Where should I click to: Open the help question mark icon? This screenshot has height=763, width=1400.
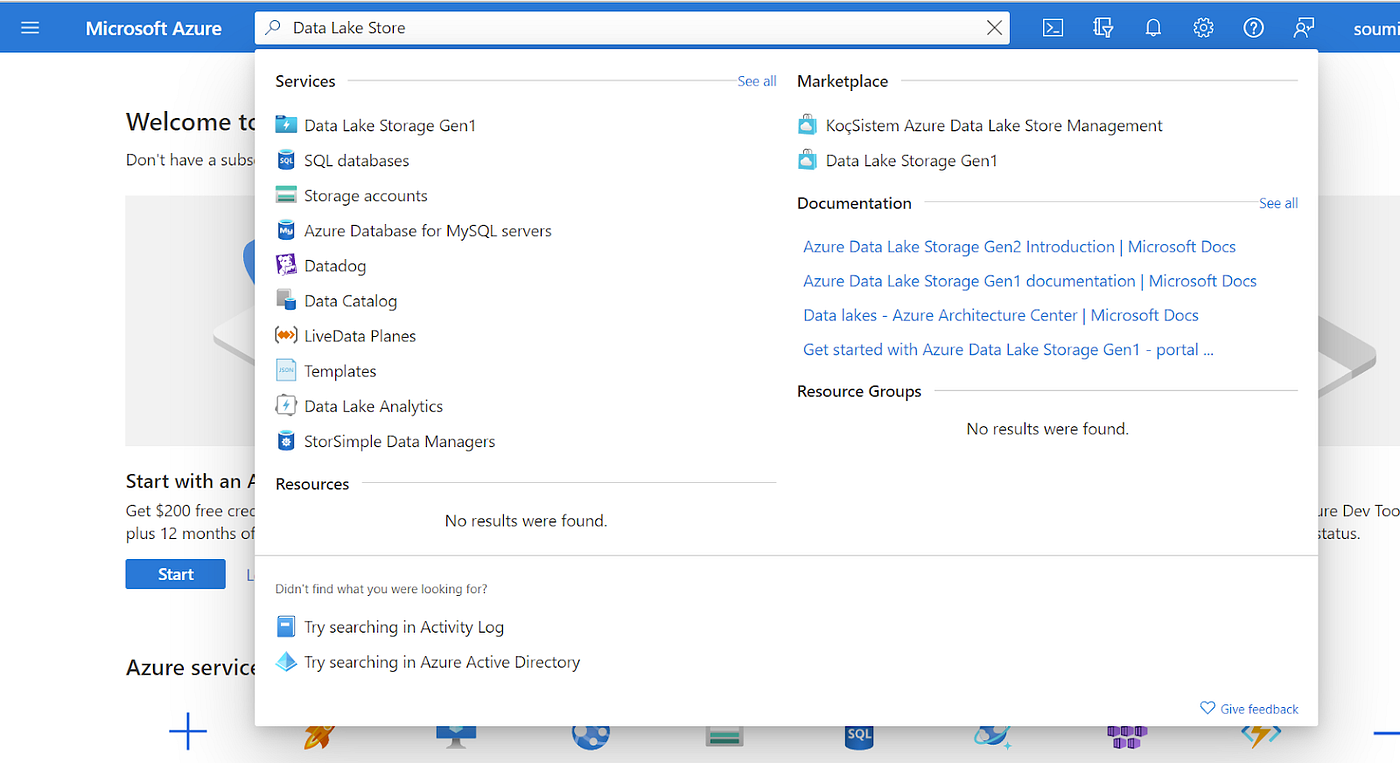click(x=1253, y=27)
